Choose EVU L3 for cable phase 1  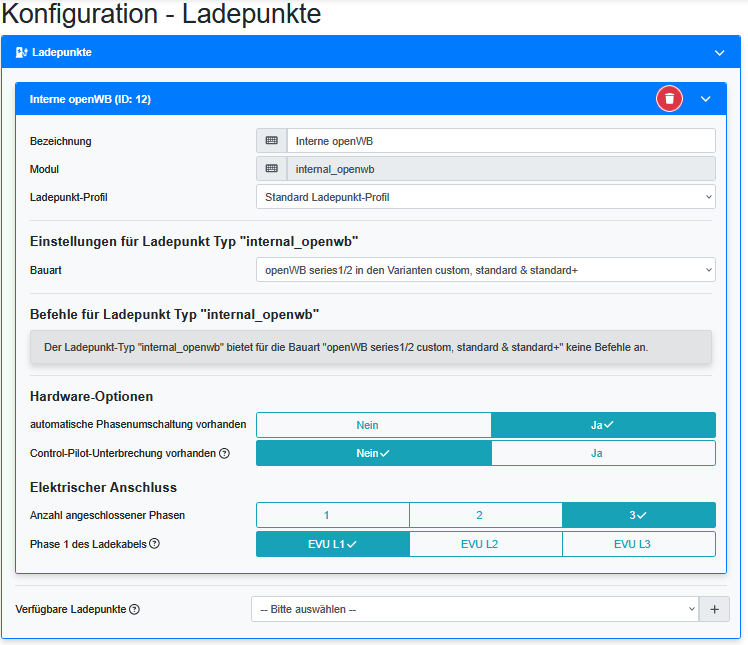(x=639, y=544)
